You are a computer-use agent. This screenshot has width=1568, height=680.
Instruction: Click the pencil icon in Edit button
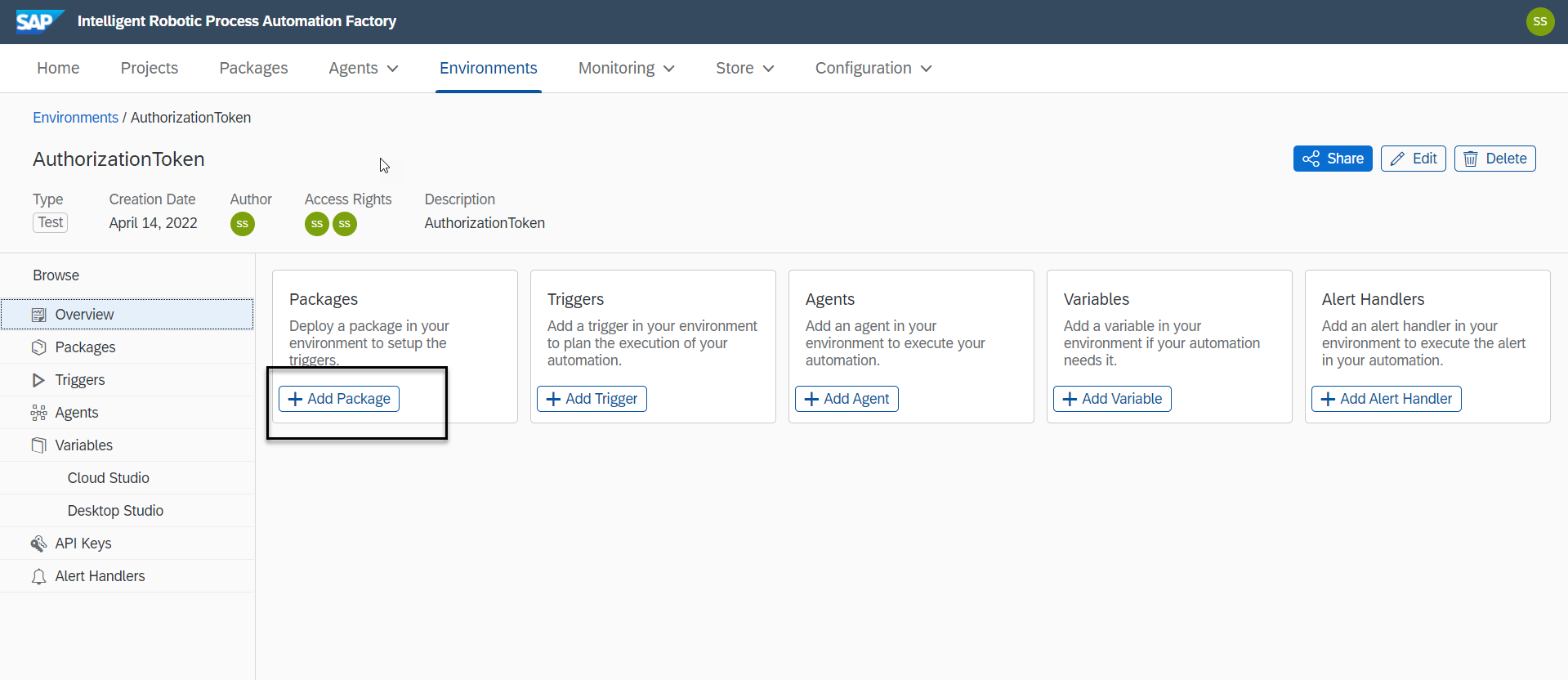(x=1398, y=159)
